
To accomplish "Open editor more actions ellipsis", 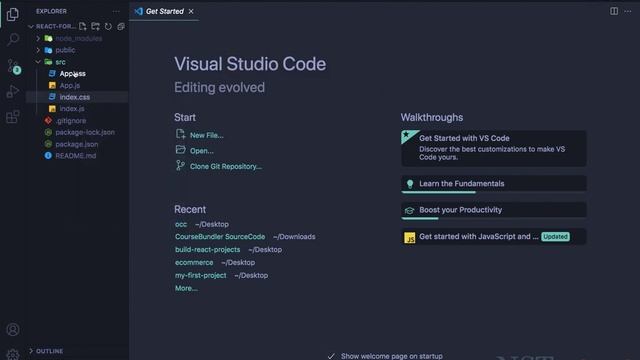I will [x=628, y=11].
